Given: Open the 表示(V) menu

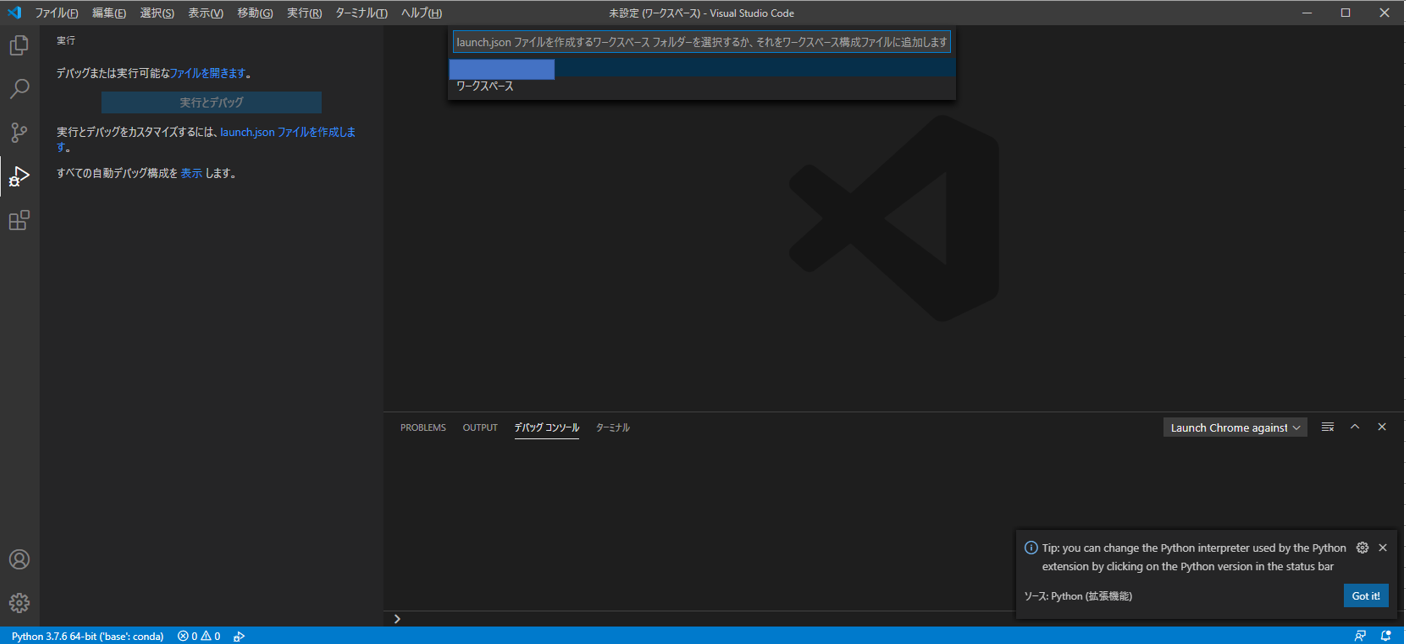Looking at the screenshot, I should point(206,13).
